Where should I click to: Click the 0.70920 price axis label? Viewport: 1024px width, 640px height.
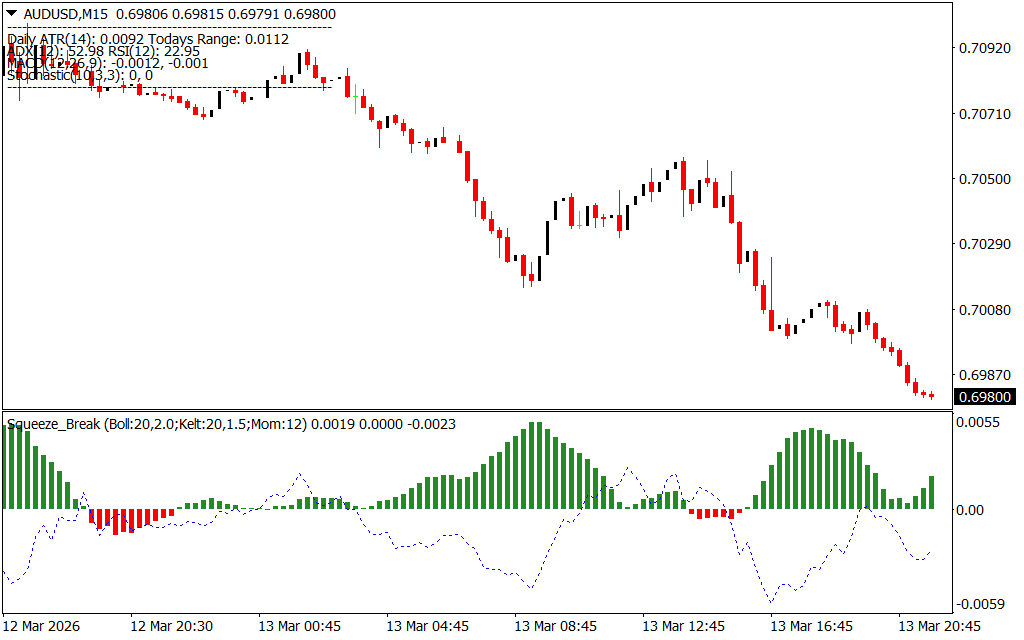(984, 48)
